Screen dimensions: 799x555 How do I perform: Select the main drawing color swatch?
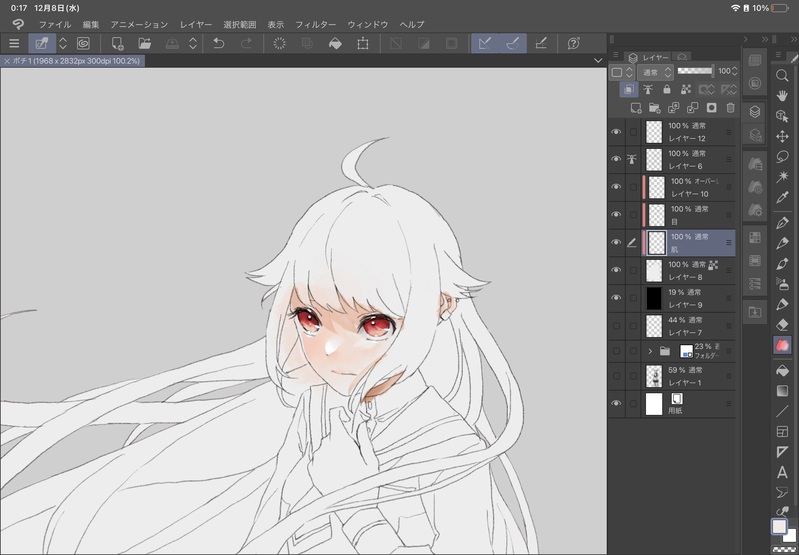pyautogui.click(x=779, y=526)
